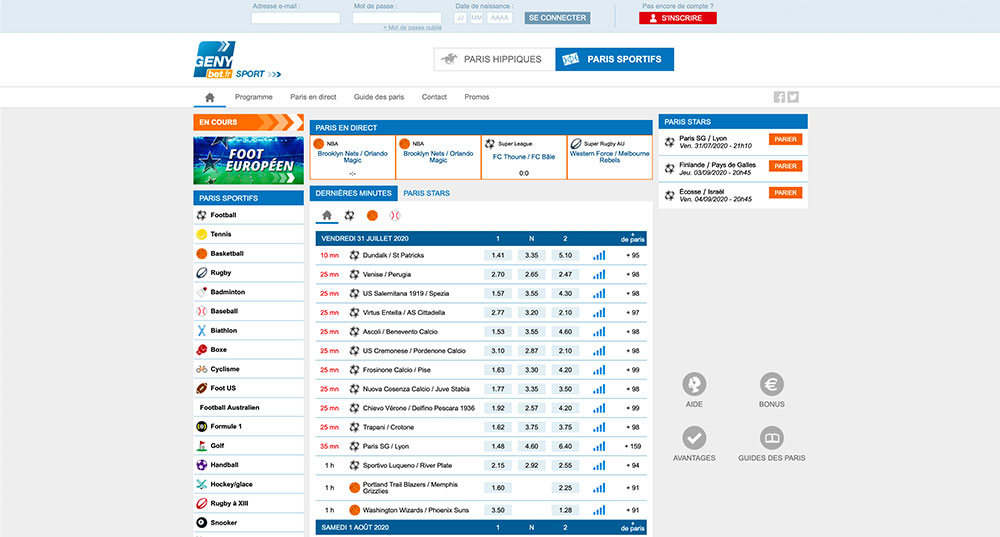Open the Twitter social icon
The width and height of the screenshot is (1000, 537).
click(793, 97)
